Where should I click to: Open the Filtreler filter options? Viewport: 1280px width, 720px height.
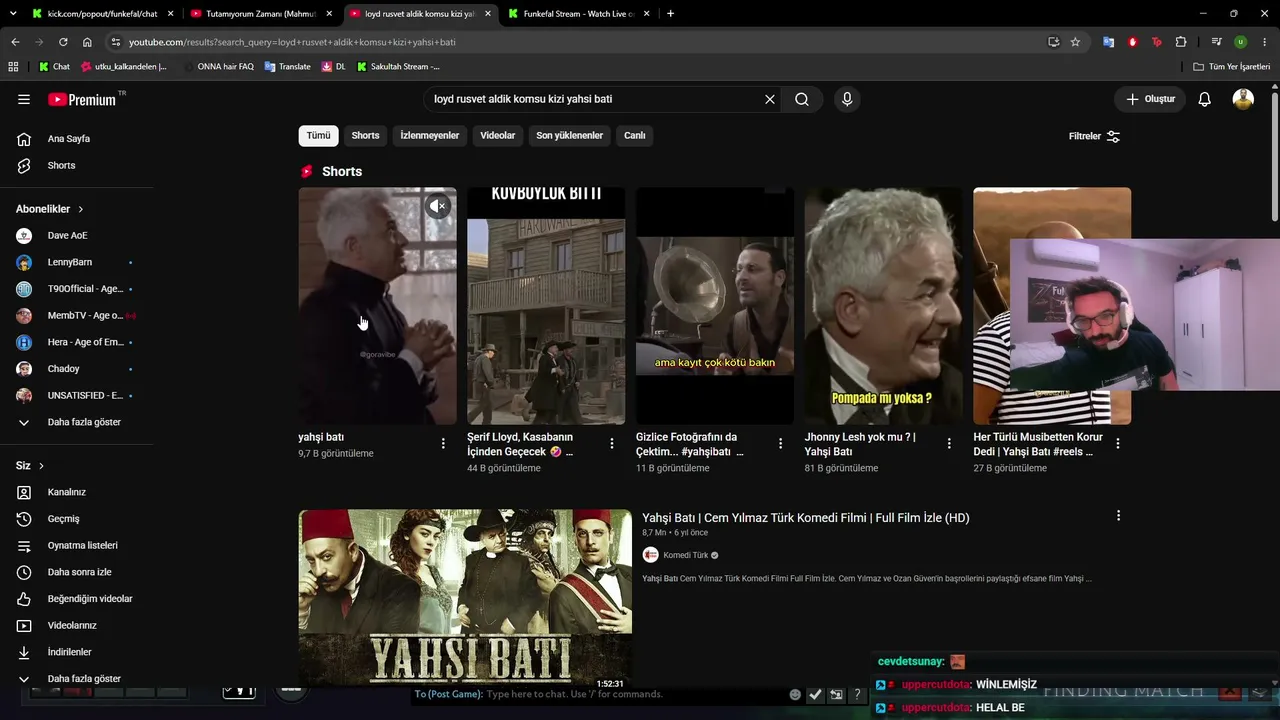point(1094,136)
